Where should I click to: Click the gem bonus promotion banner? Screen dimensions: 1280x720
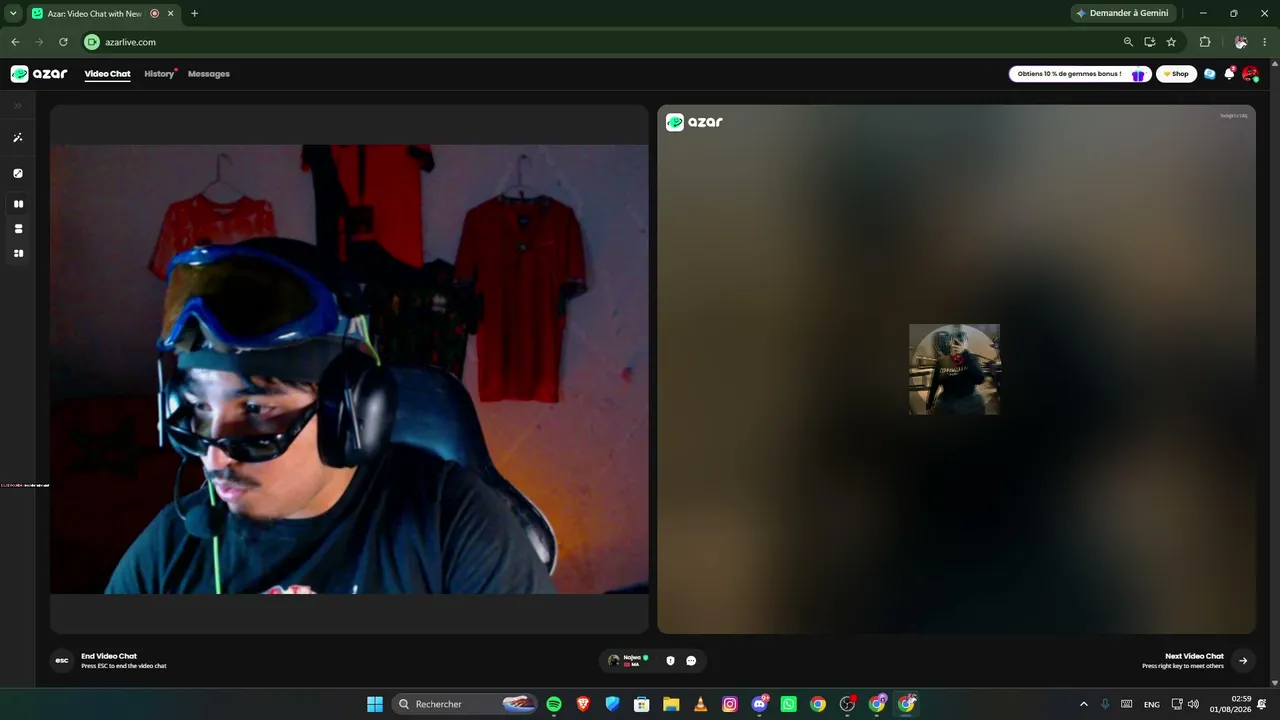click(1080, 74)
